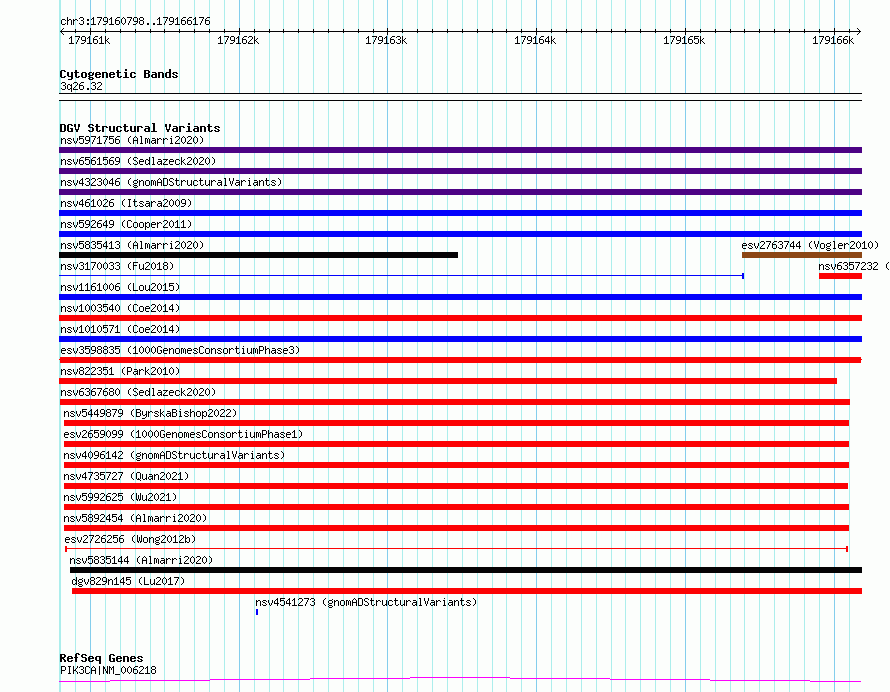Click the thin esv2726256 Wong2012b line

(x=456, y=548)
